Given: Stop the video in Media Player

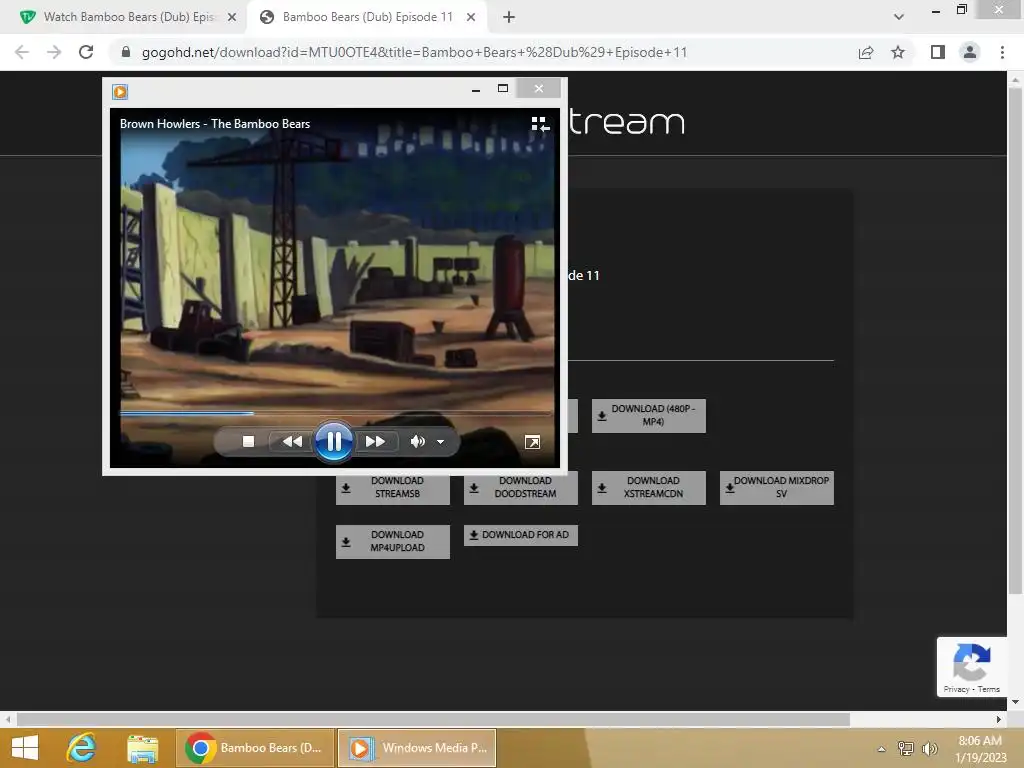Looking at the screenshot, I should point(248,442).
